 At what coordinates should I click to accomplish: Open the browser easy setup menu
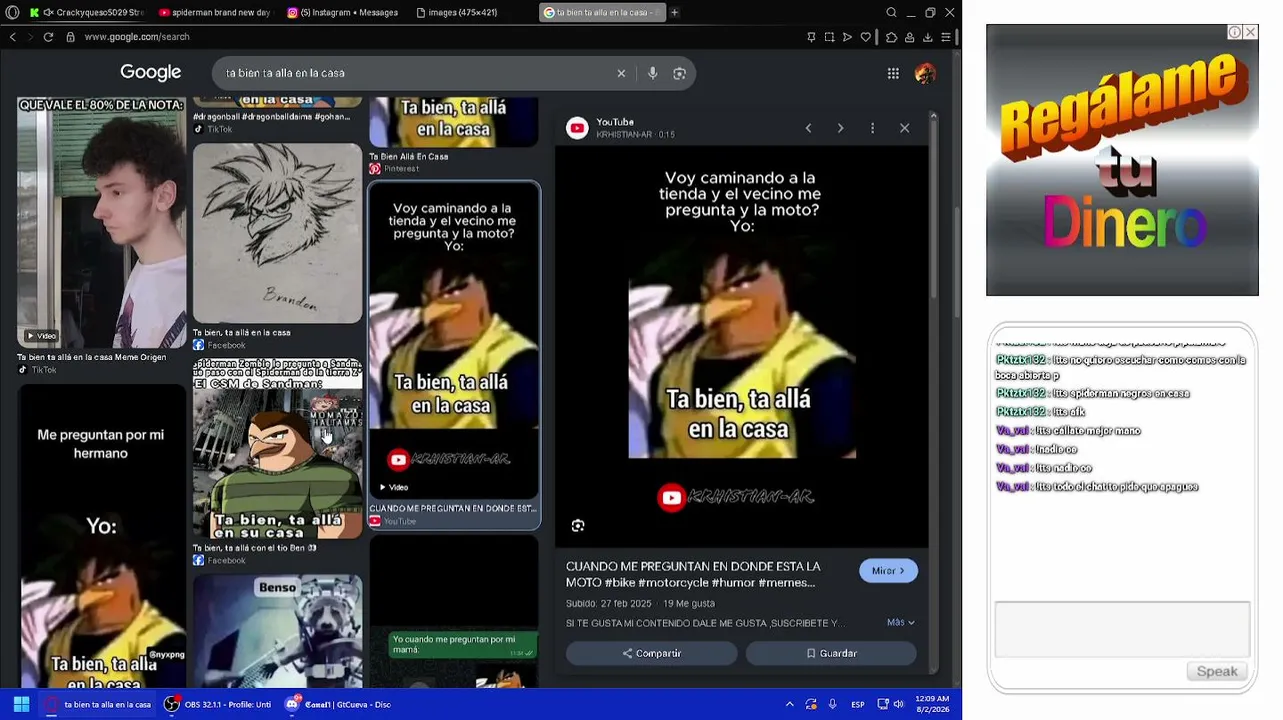(x=946, y=37)
